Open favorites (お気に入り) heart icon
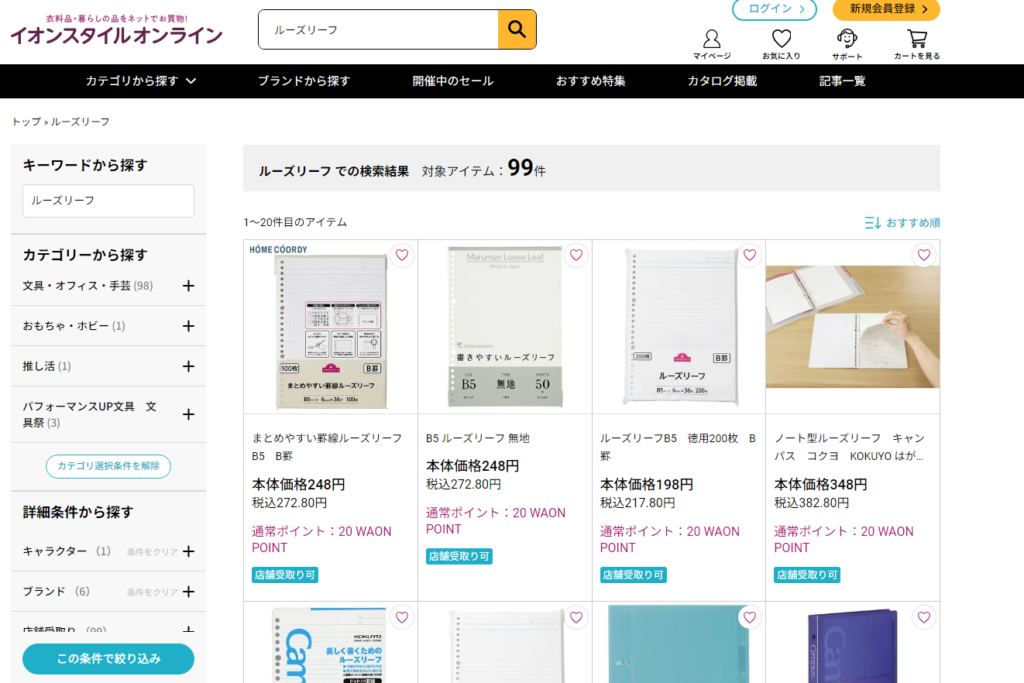The height and width of the screenshot is (683, 1024). tap(781, 44)
